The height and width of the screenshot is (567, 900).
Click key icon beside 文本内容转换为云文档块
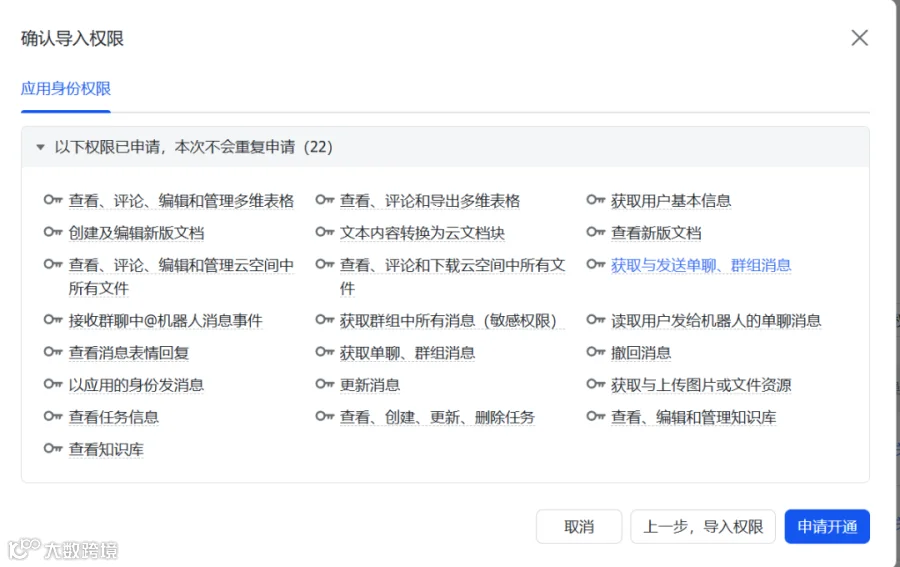324,232
